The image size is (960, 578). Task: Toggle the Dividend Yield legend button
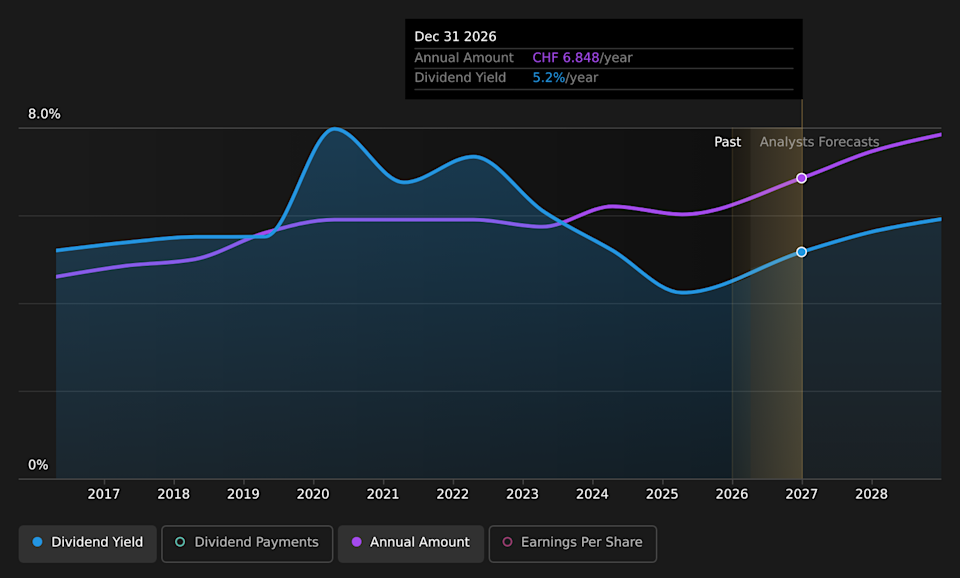88,542
